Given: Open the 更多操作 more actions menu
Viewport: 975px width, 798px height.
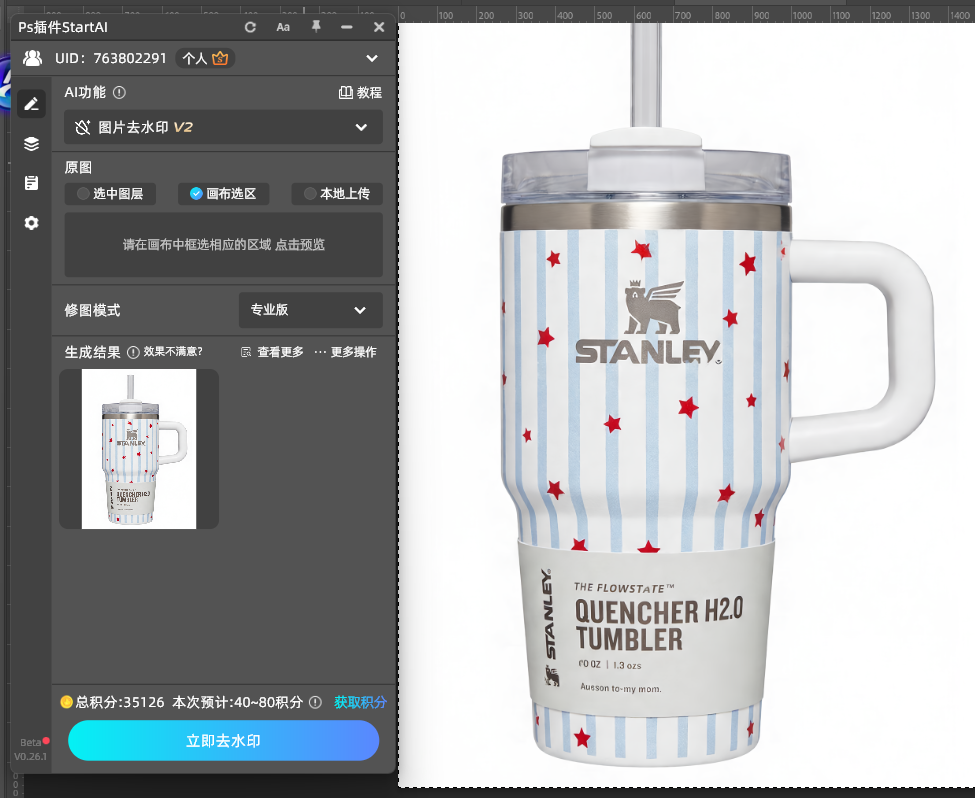Looking at the screenshot, I should 346,352.
